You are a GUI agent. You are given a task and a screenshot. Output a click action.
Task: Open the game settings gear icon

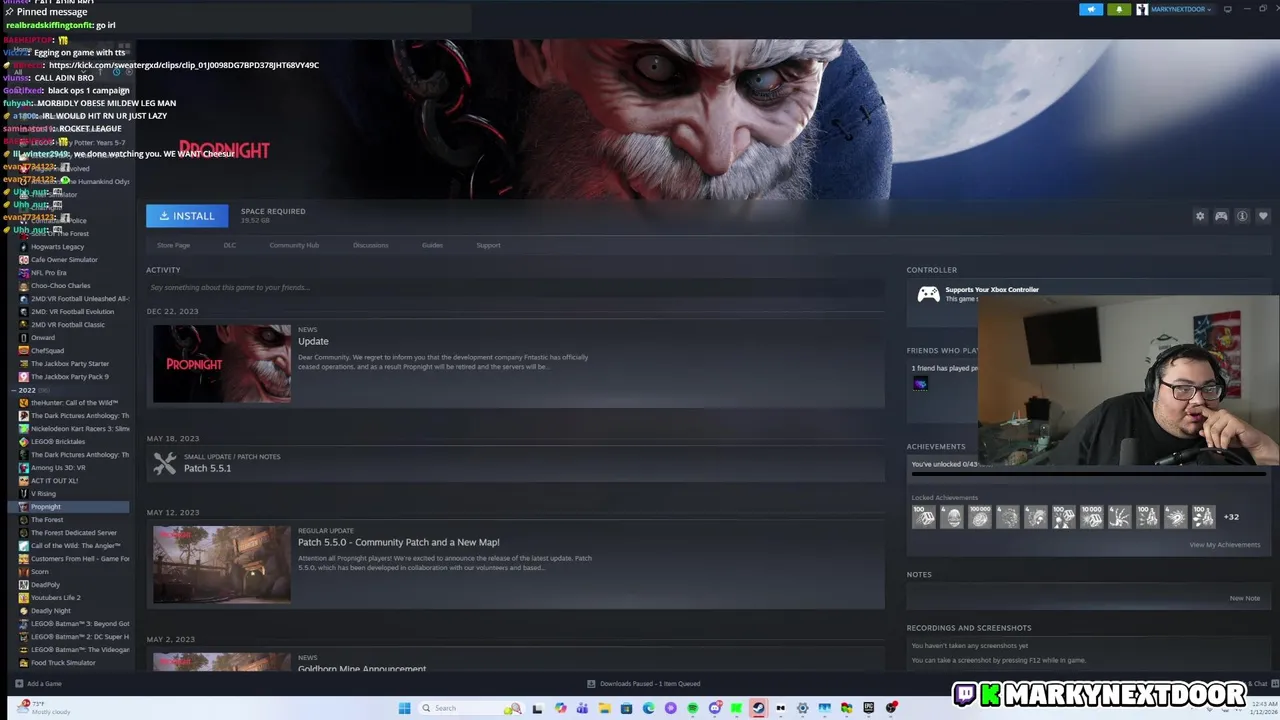pos(1200,216)
